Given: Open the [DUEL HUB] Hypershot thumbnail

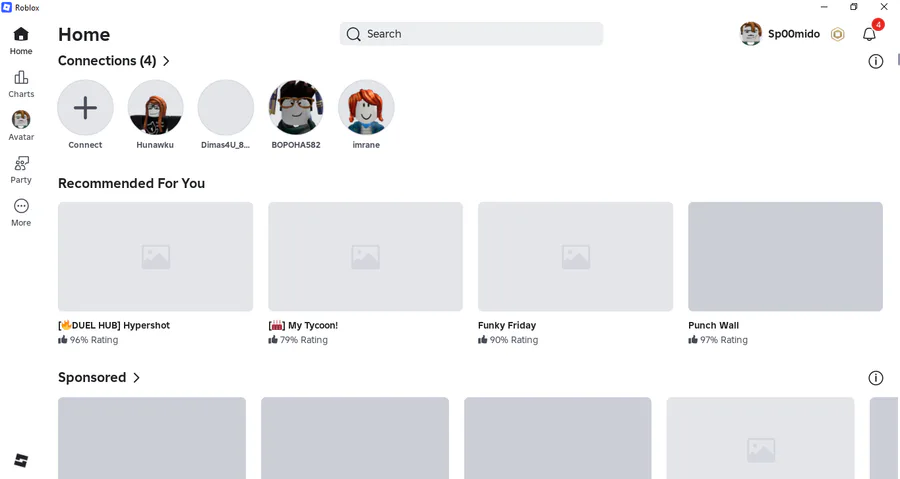Looking at the screenshot, I should 156,256.
